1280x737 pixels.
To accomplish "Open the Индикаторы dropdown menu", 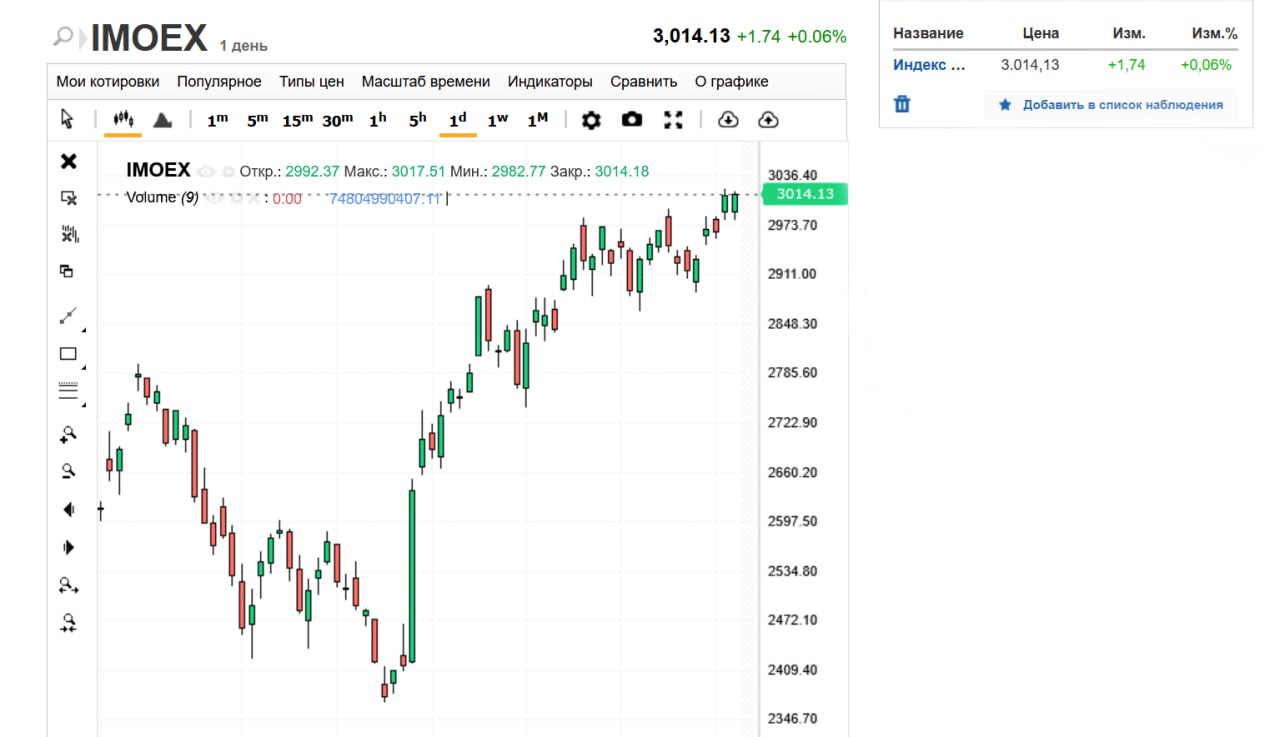I will click(x=550, y=82).
